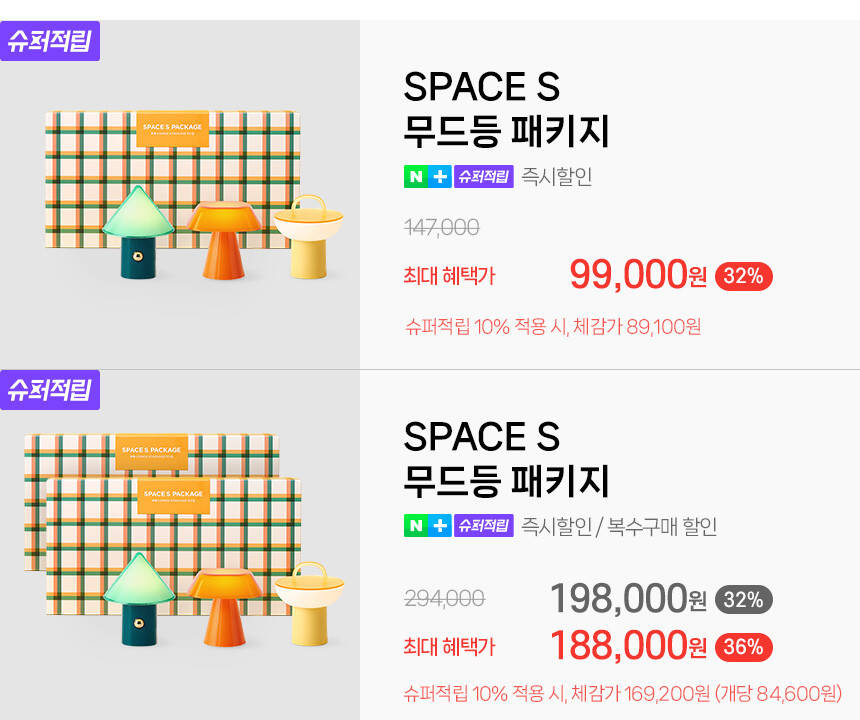Open the second SPACE S 무드등 패키지 title
Viewport: 860px width, 720px height.
506,458
